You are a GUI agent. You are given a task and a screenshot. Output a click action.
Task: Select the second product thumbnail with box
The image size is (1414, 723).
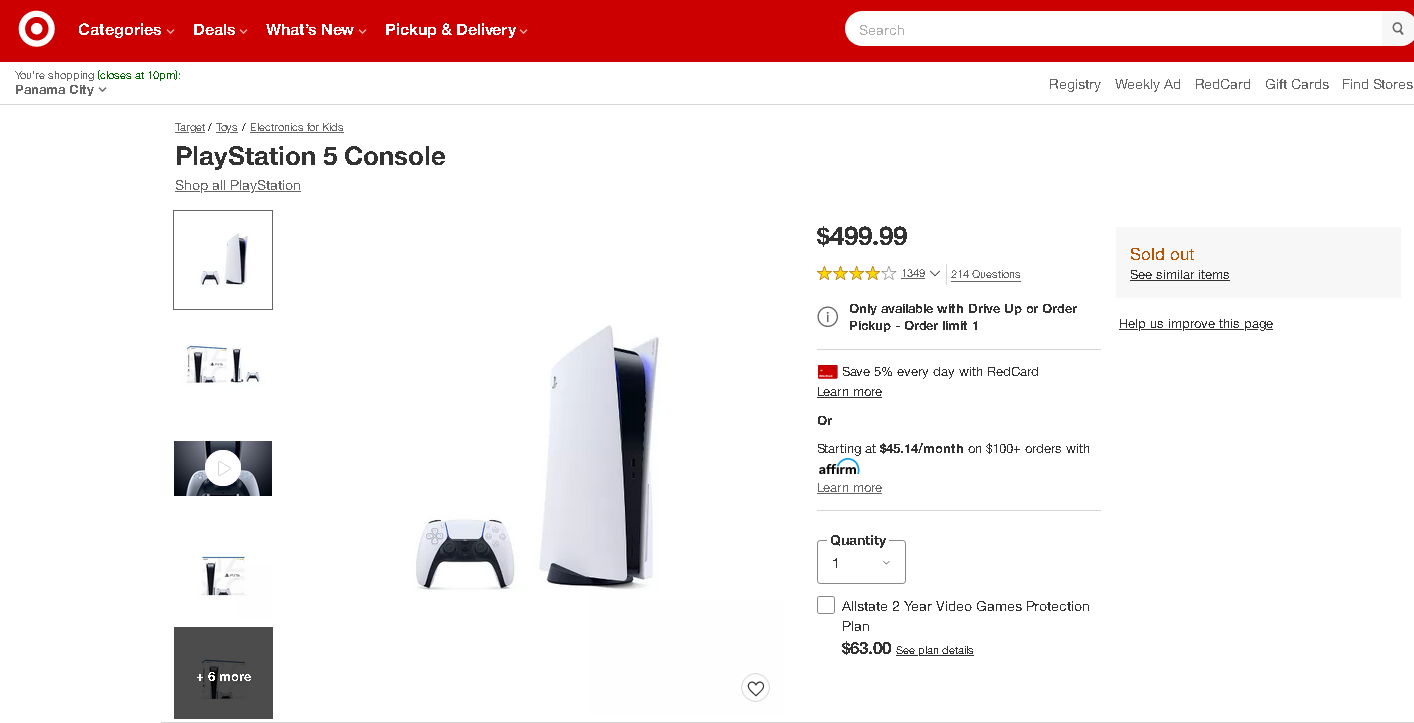(223, 364)
